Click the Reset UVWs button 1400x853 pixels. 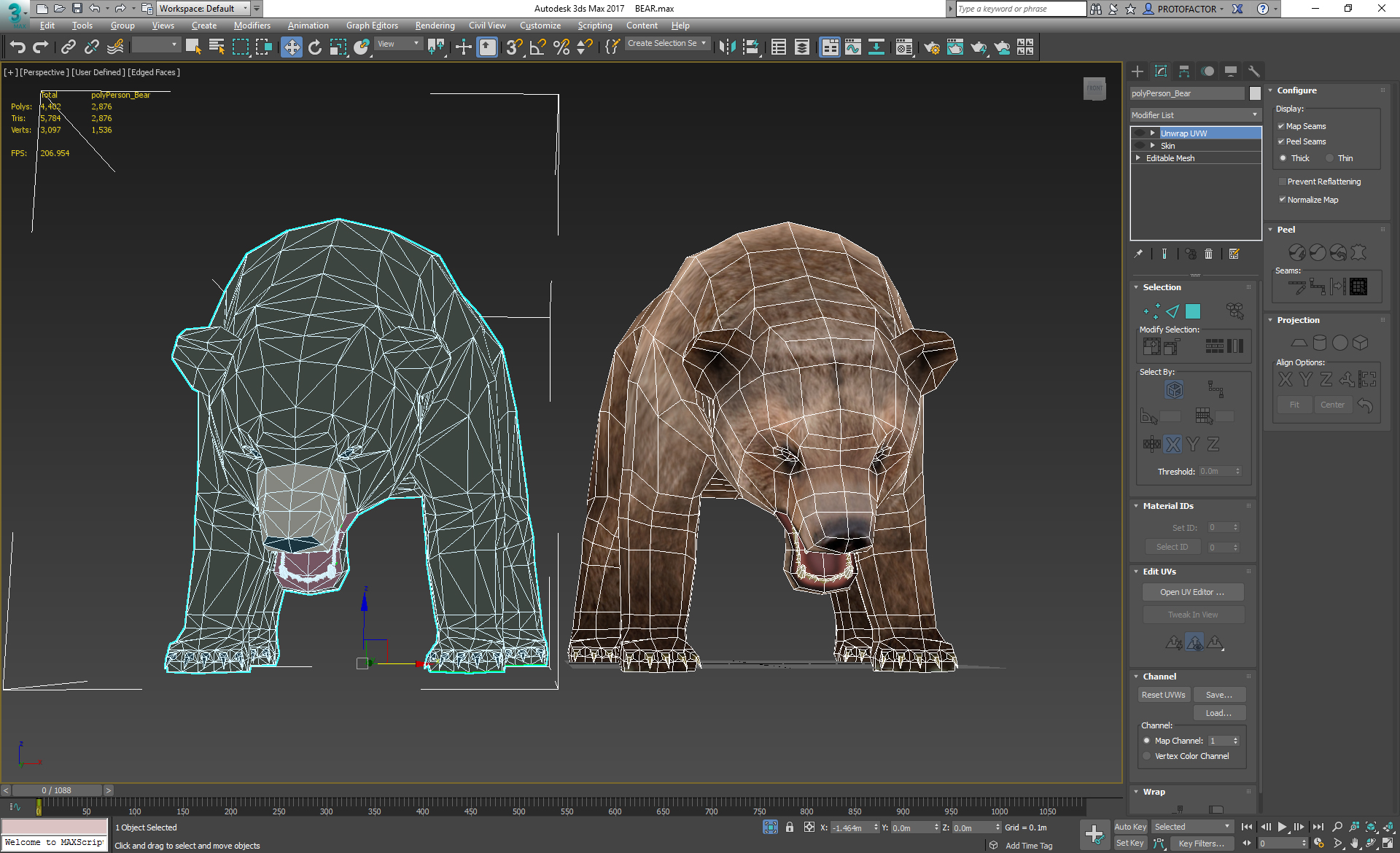[1164, 694]
